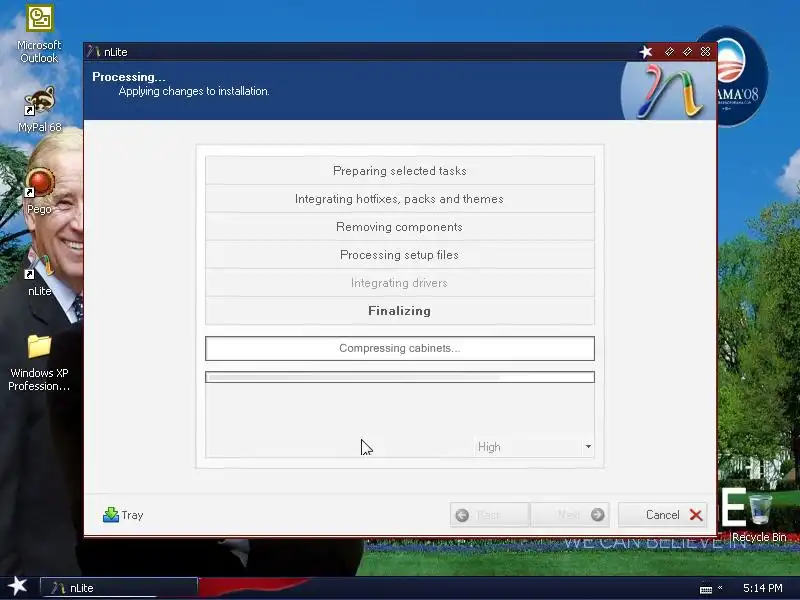Image resolution: width=800 pixels, height=600 pixels.
Task: Select 'Removing components' step
Action: (399, 227)
